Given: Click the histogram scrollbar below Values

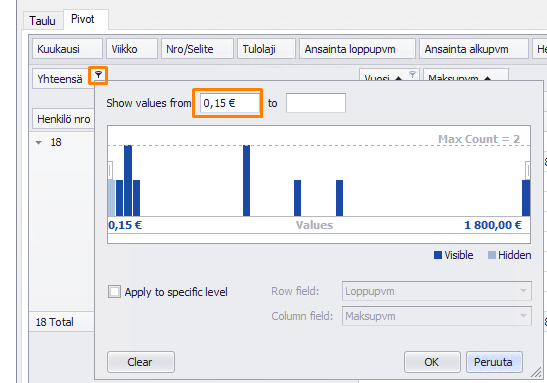Looking at the screenshot, I should (x=319, y=239).
